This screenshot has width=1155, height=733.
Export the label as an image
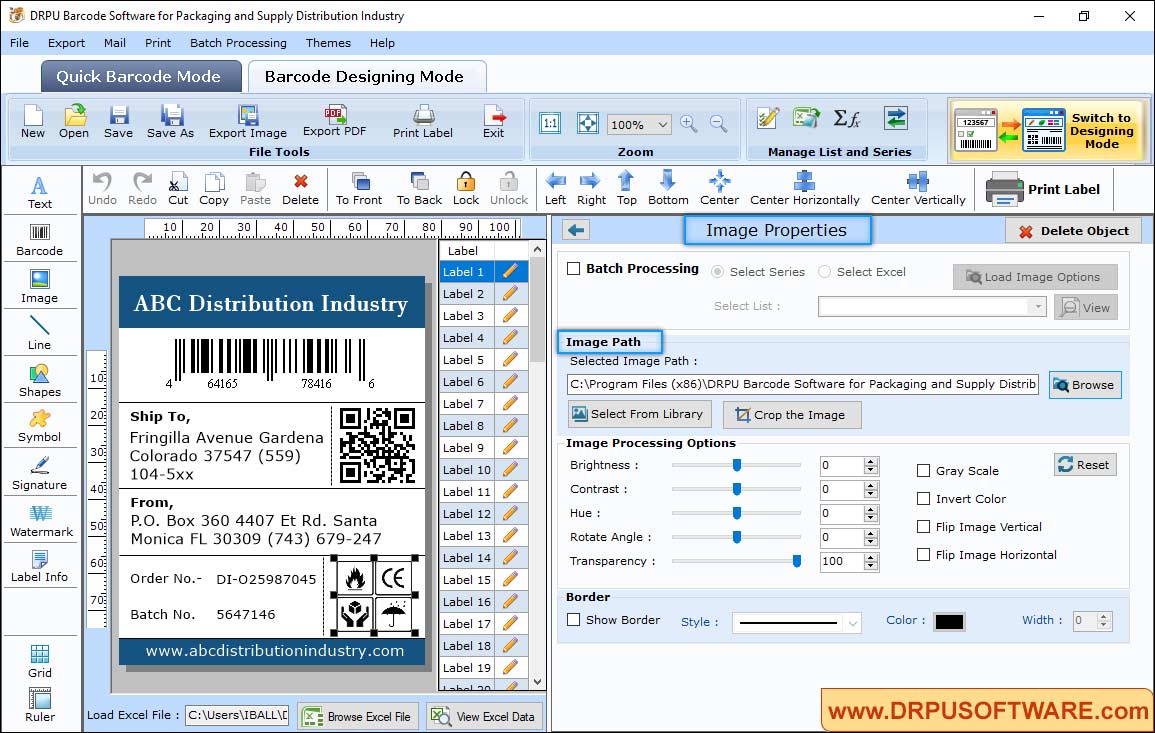(x=248, y=122)
